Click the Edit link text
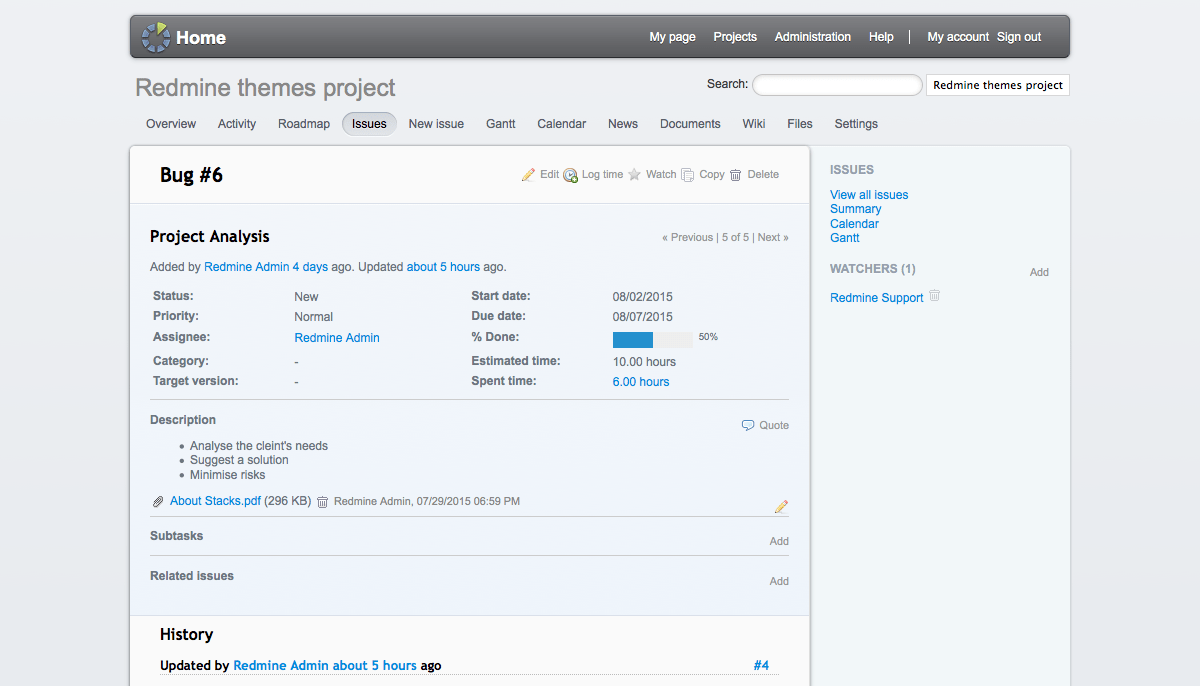The image size is (1200, 686). point(549,174)
